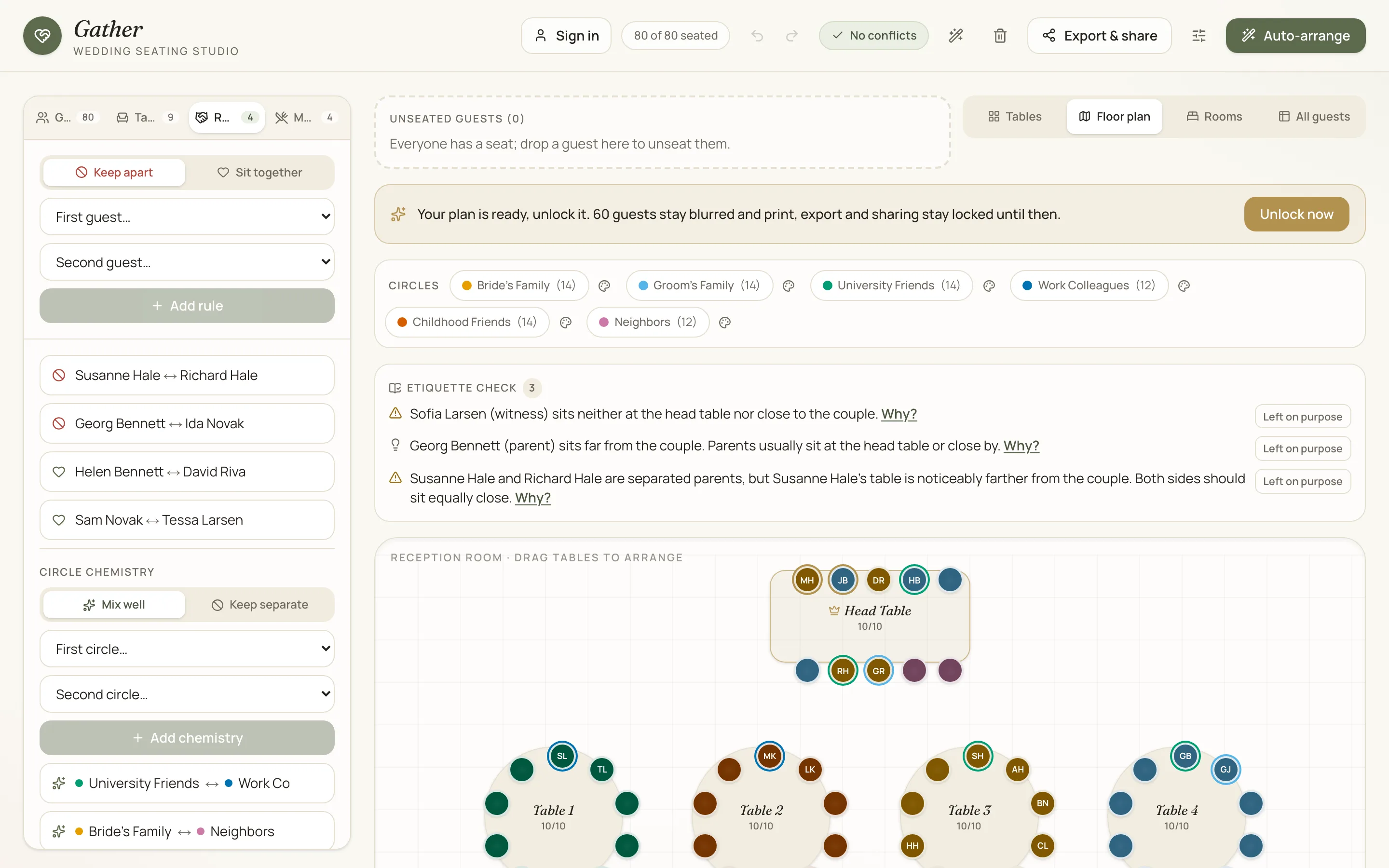Select the GR guest seat at Head Table

point(878,670)
